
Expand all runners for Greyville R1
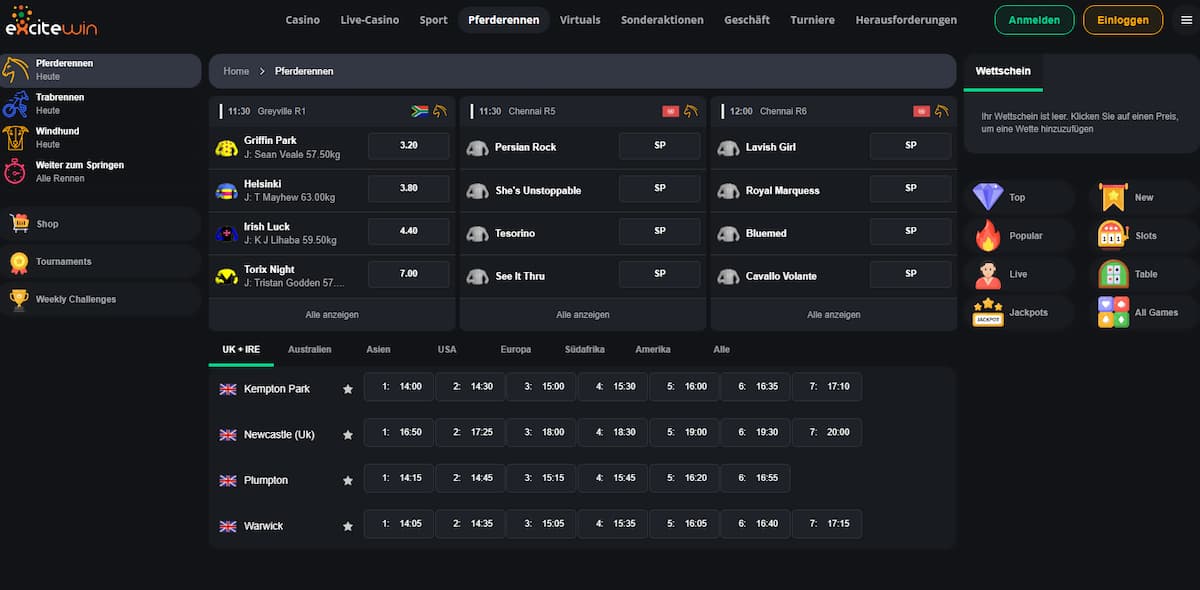click(x=332, y=315)
